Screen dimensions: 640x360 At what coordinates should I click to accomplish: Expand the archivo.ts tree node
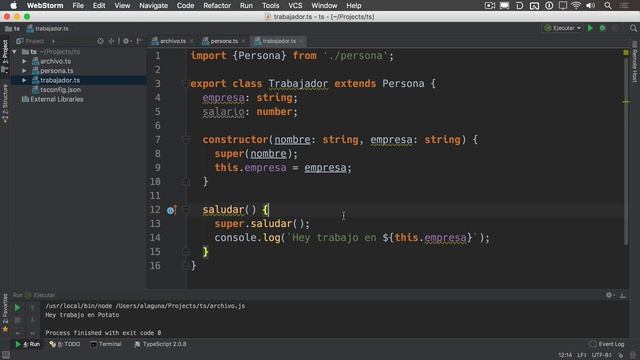coord(24,61)
